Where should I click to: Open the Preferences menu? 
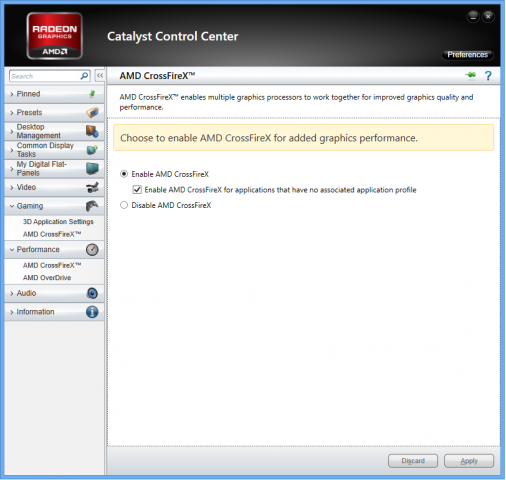tap(467, 55)
